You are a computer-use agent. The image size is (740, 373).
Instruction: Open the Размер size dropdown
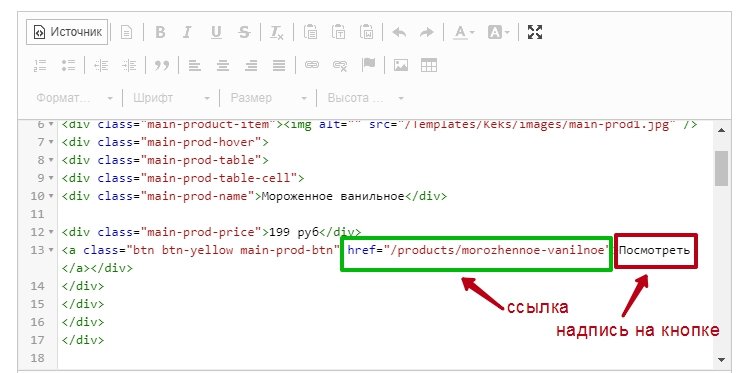[x=268, y=98]
